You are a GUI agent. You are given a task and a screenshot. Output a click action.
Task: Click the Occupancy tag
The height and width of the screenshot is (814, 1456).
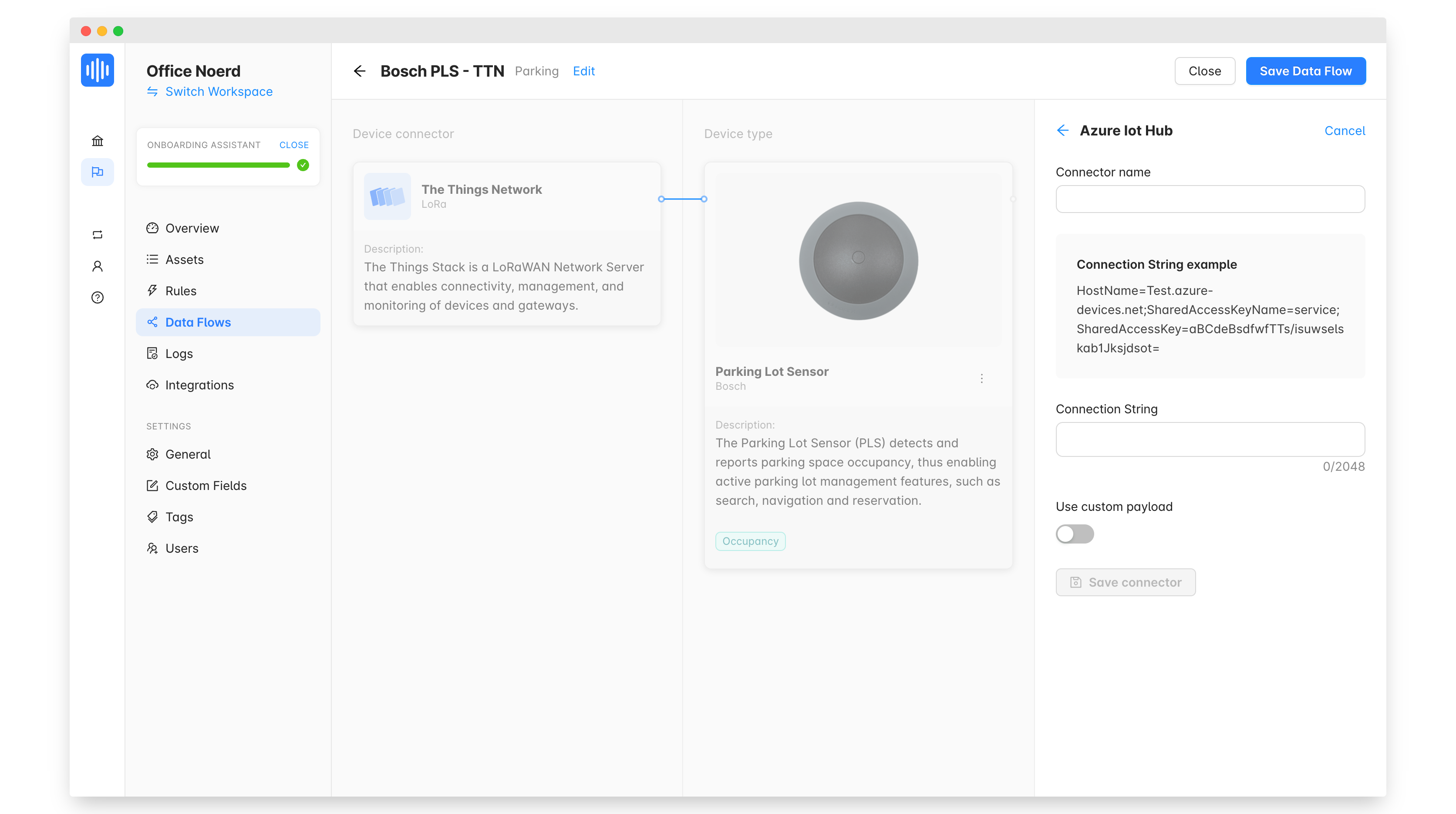pos(750,541)
